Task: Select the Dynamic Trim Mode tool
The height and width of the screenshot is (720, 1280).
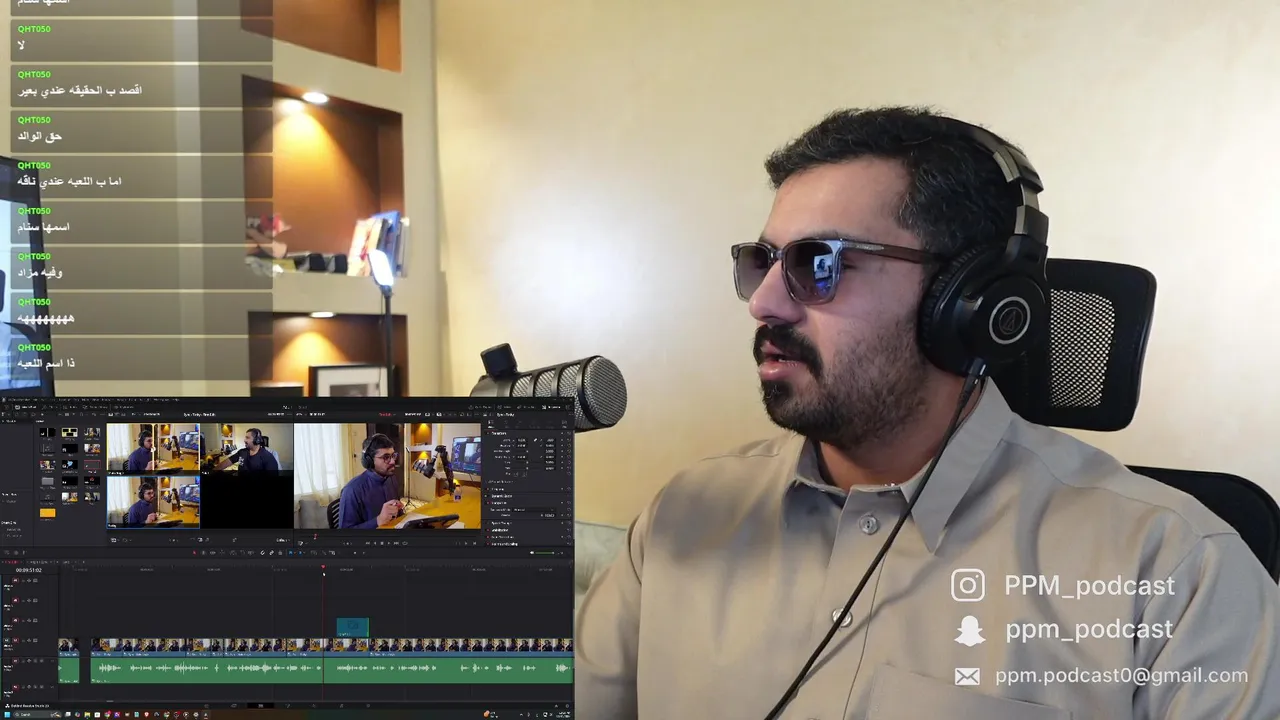Action: point(212,553)
